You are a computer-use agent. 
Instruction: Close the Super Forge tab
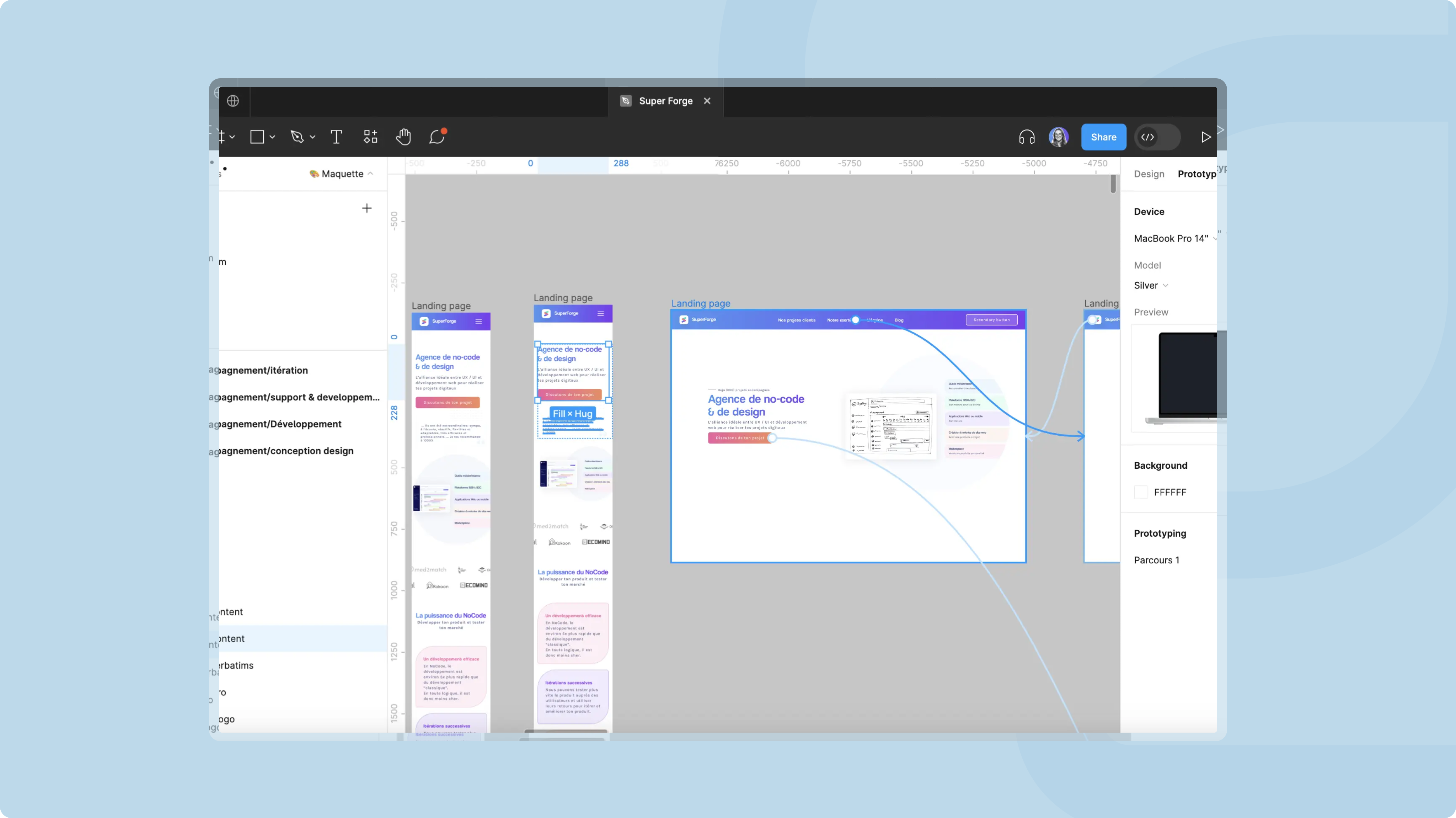tap(707, 101)
